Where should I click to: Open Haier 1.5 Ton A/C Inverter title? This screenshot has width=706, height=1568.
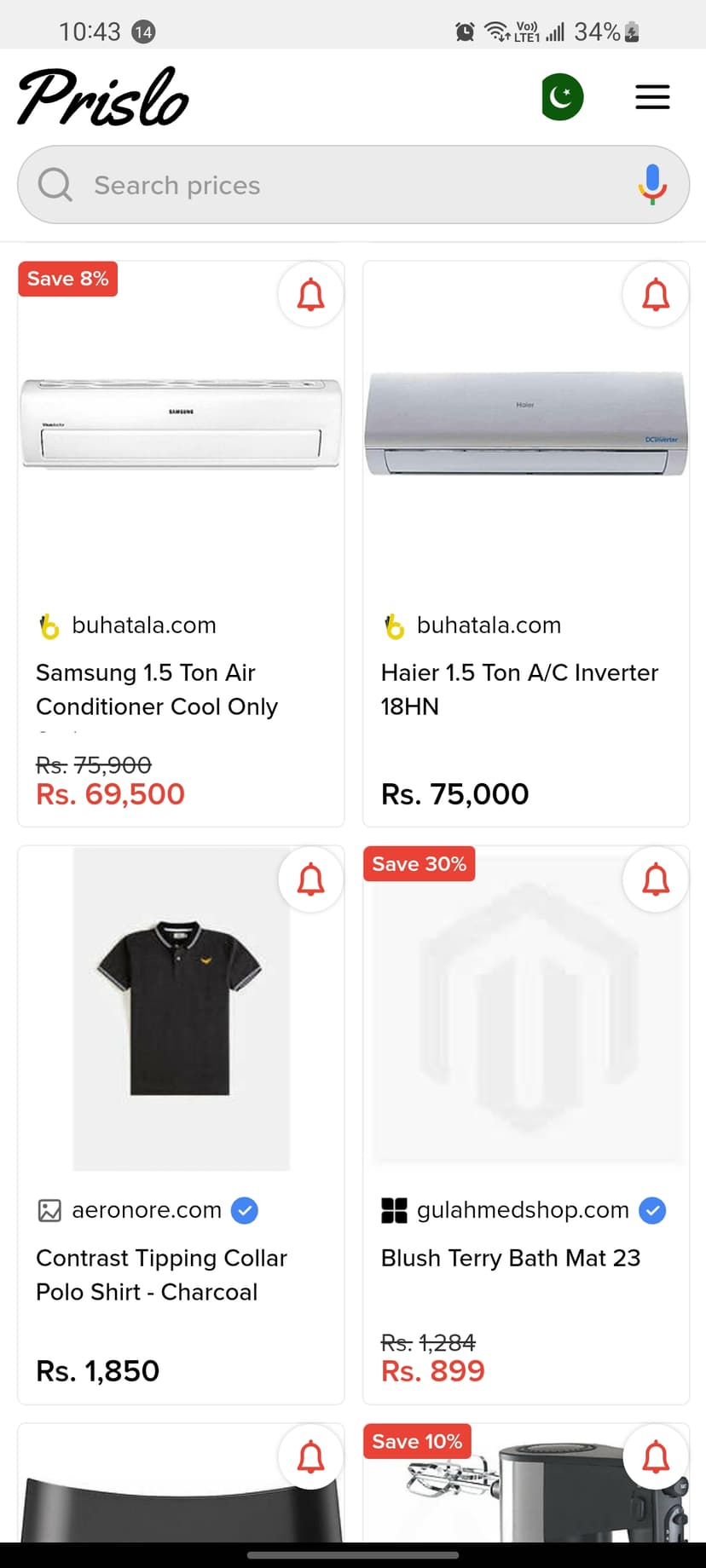click(519, 689)
